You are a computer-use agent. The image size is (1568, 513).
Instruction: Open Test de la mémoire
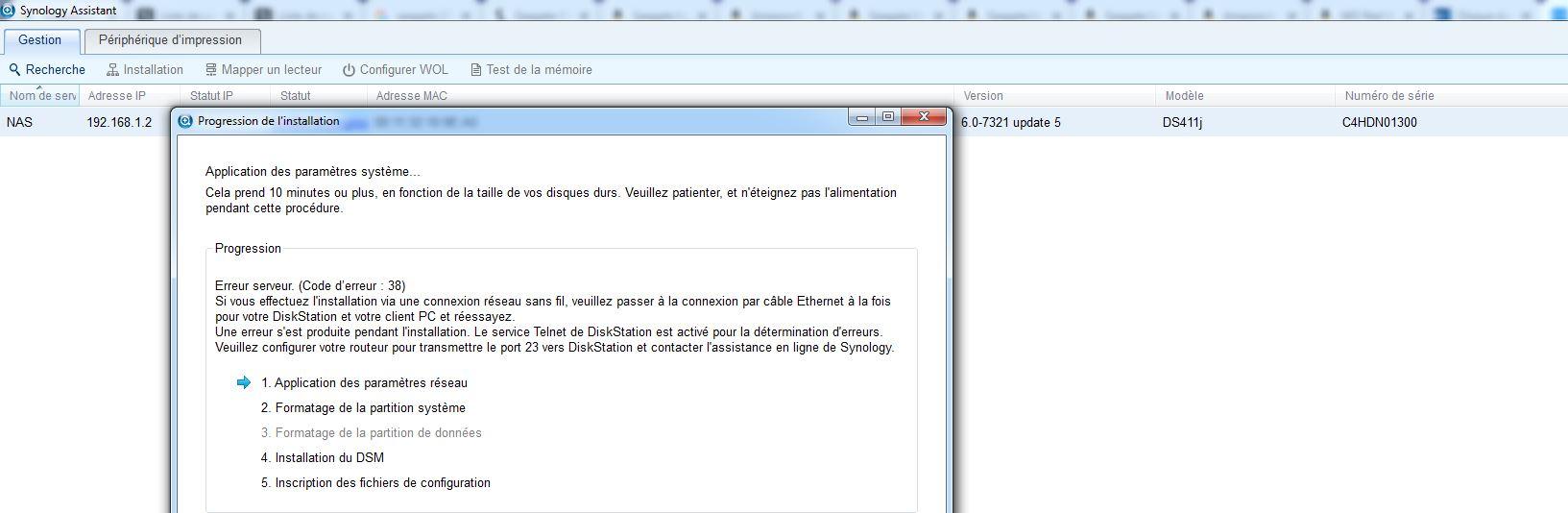pos(531,70)
